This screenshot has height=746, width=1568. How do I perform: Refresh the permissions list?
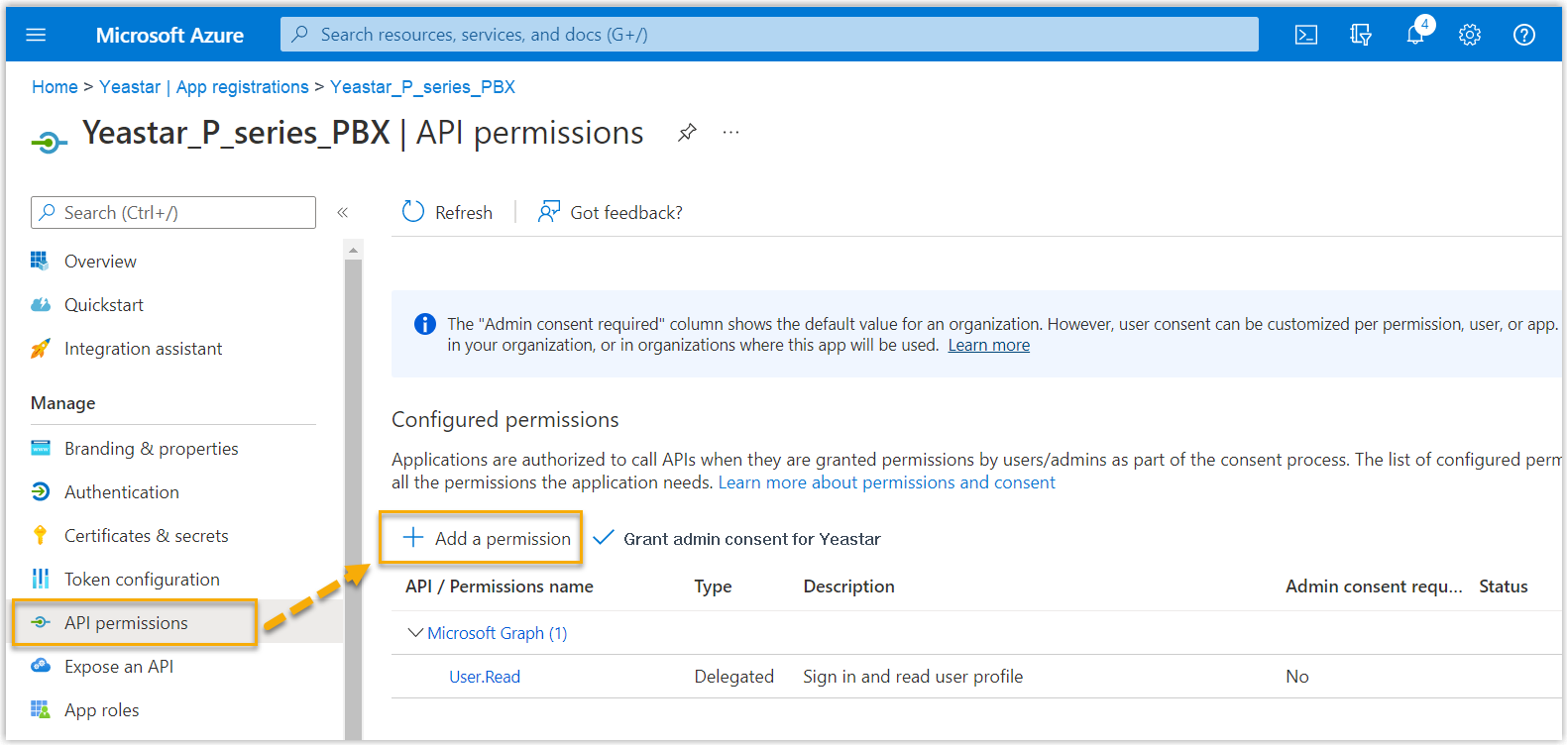pos(447,213)
